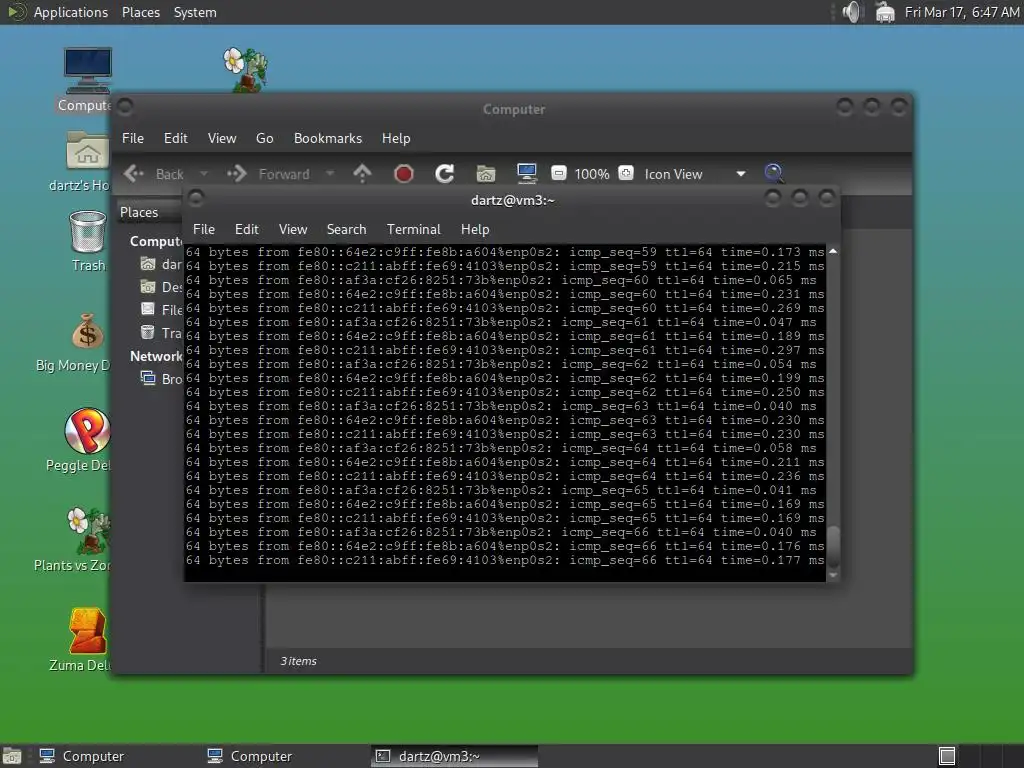Open View menu in terminal window

pyautogui.click(x=293, y=229)
